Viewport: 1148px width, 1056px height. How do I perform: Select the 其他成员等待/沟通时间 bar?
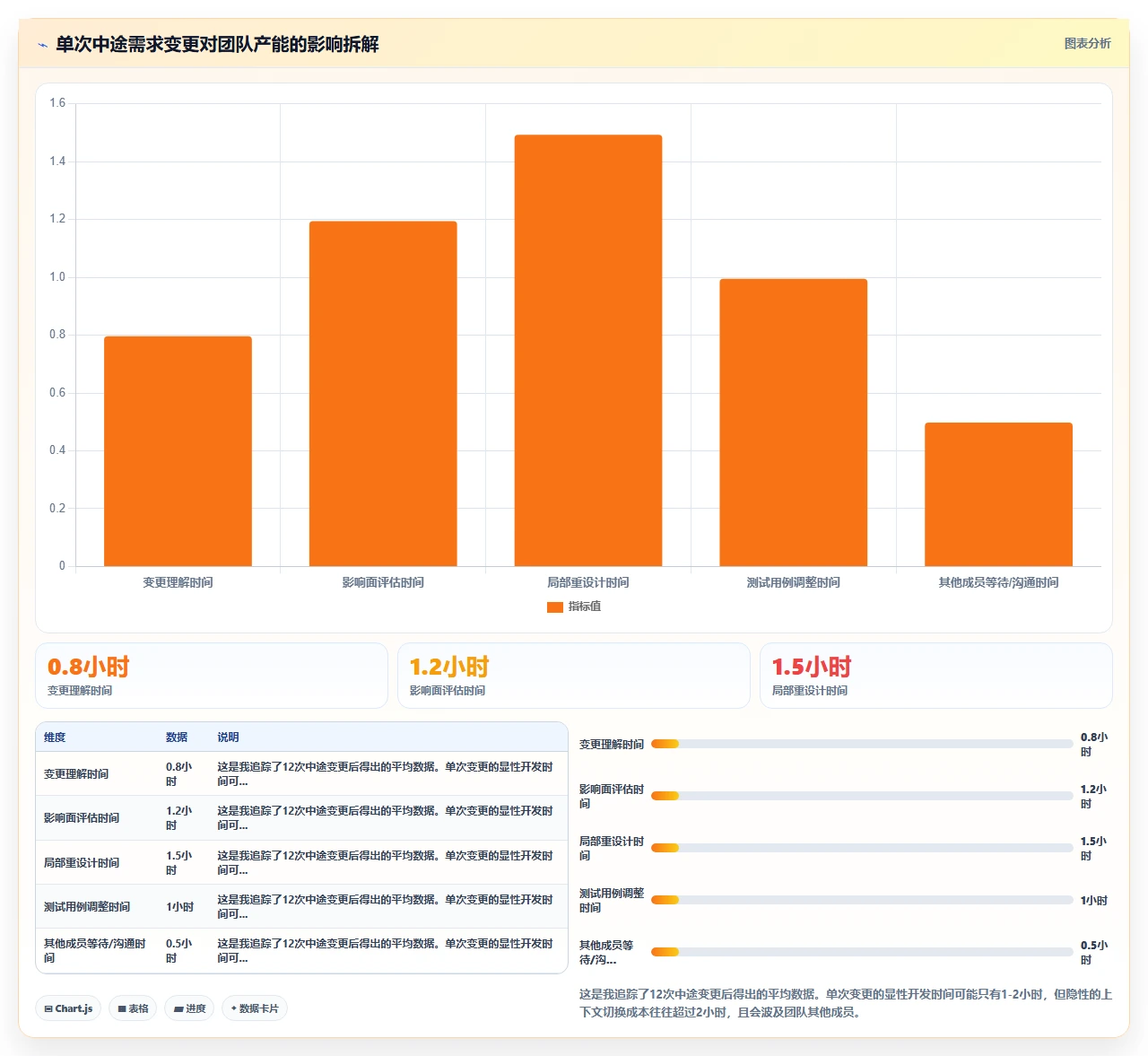tap(998, 494)
